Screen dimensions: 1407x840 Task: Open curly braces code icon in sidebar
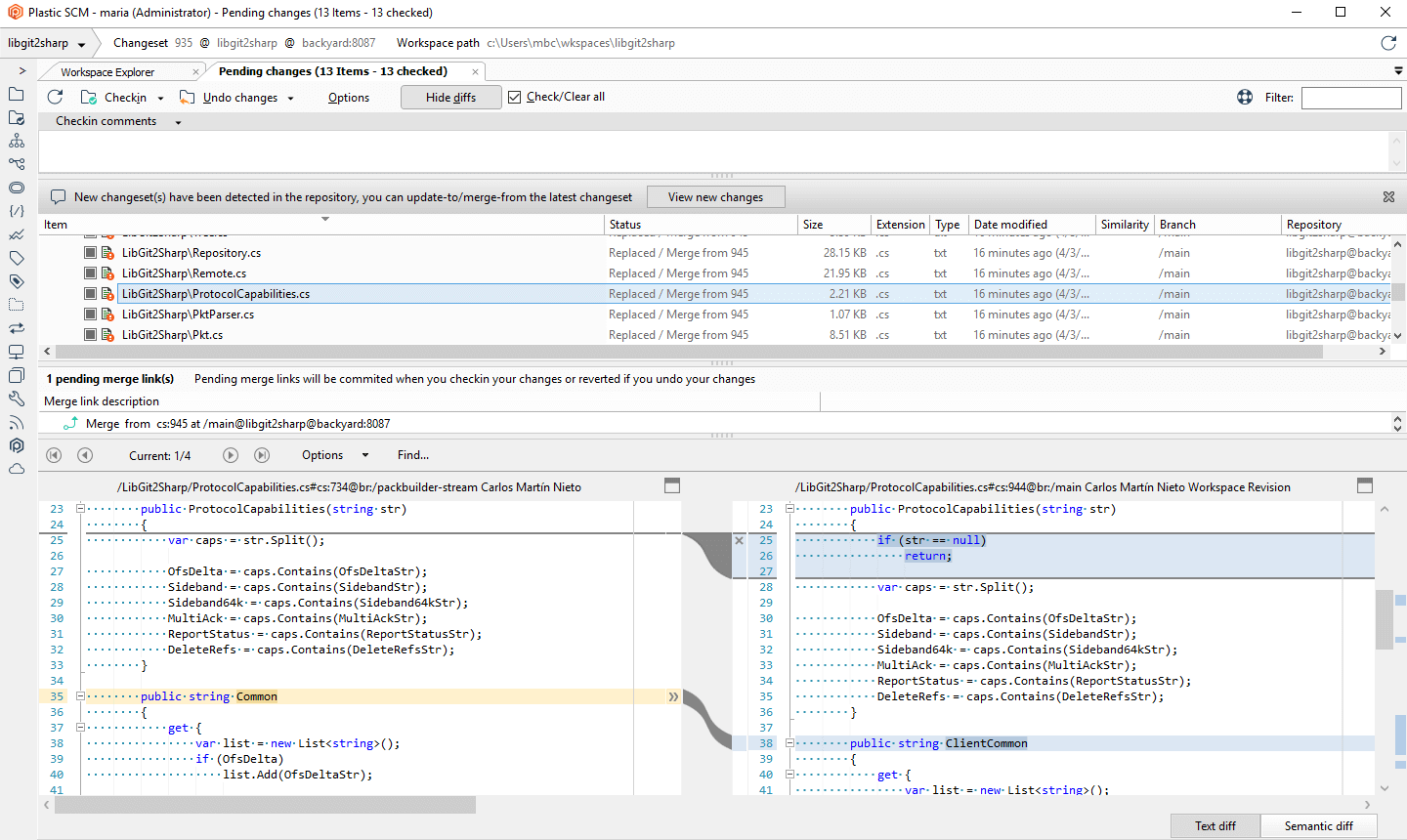[17, 211]
